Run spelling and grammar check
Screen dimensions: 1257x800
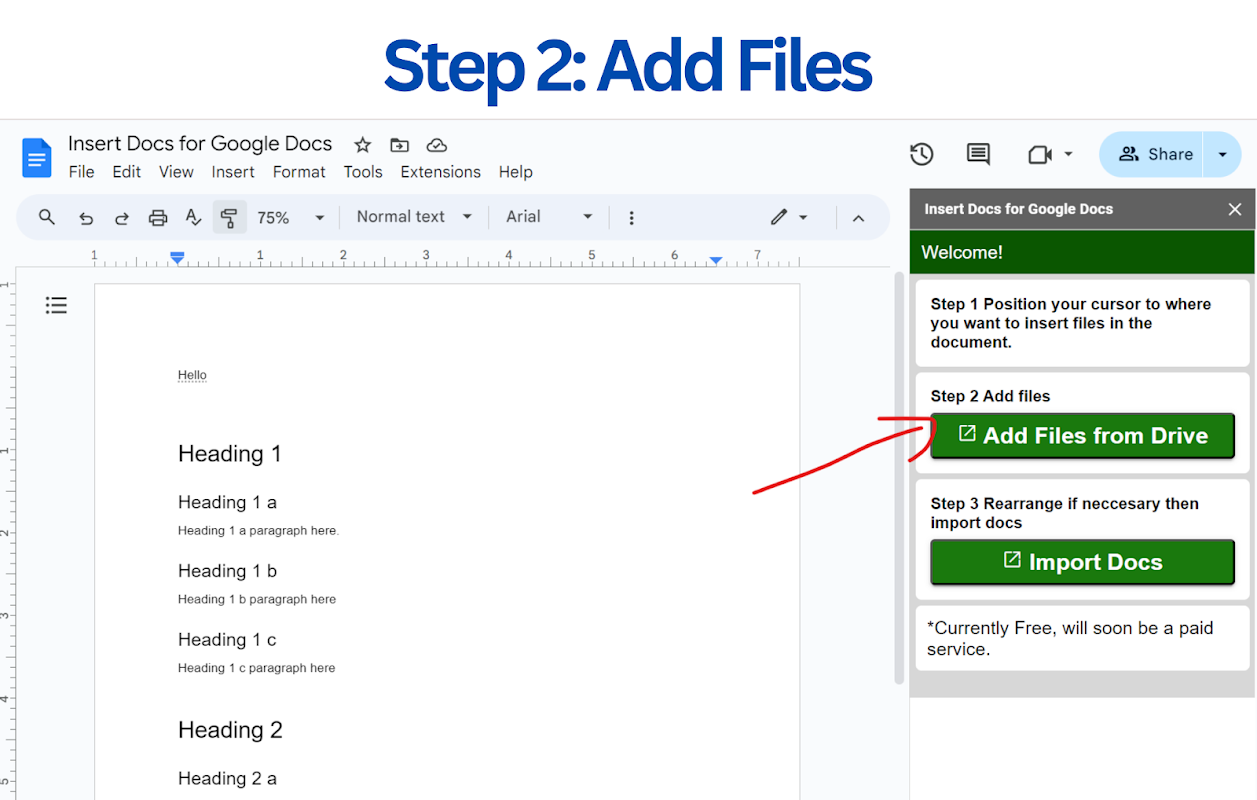coord(194,217)
